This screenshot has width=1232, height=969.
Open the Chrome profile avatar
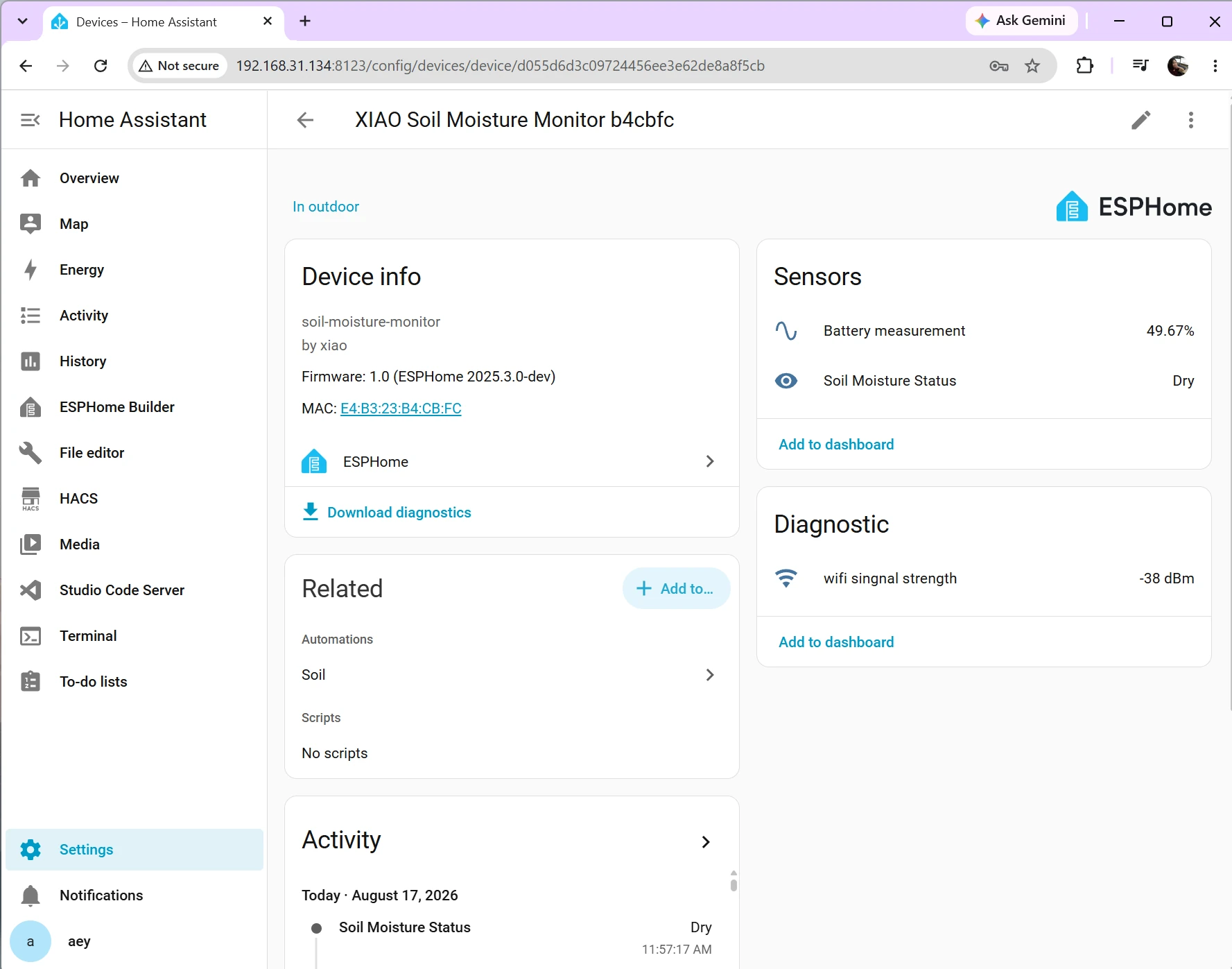click(1178, 66)
